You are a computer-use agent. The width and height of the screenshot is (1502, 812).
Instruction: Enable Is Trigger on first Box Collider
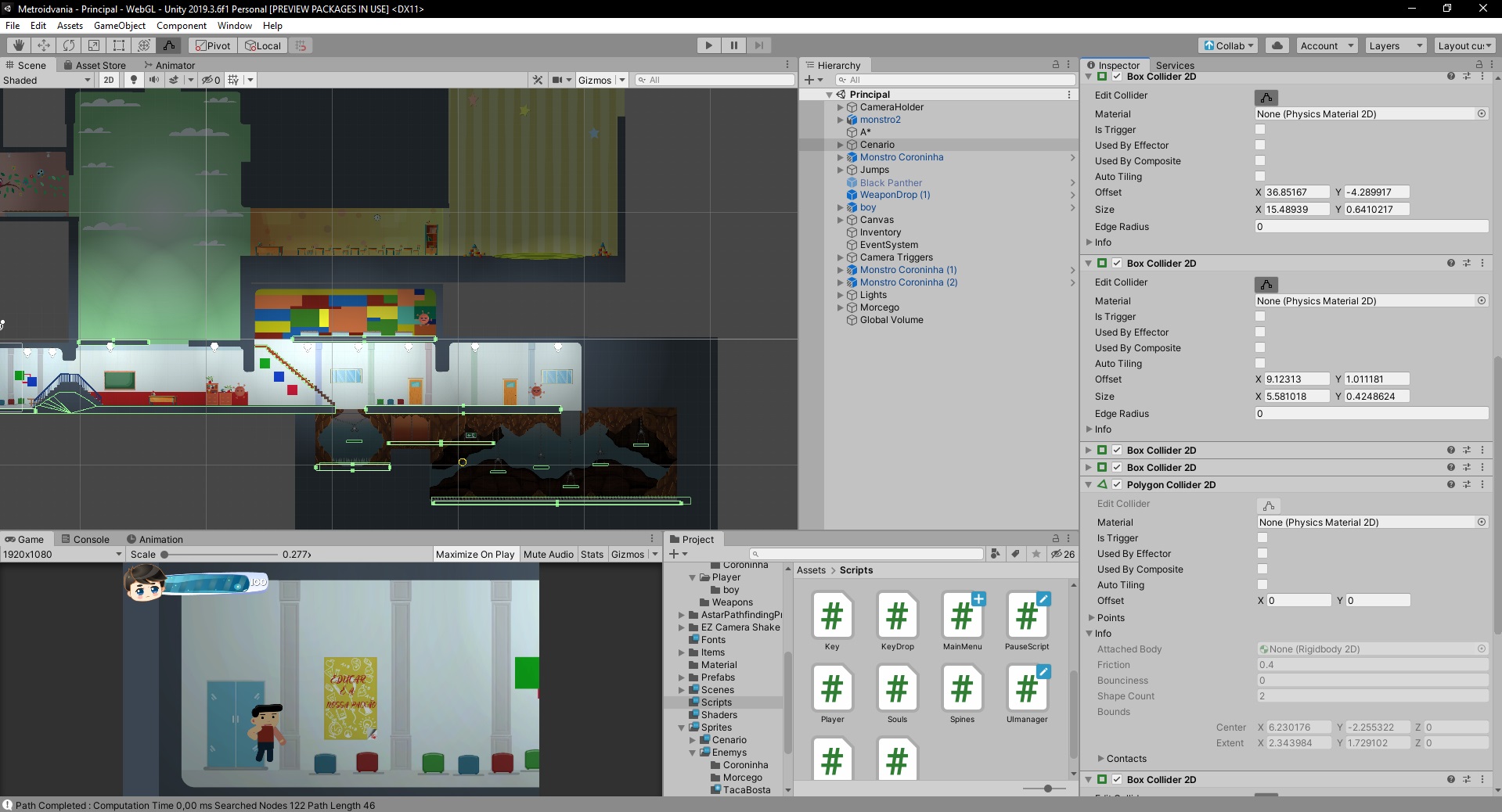(1260, 129)
